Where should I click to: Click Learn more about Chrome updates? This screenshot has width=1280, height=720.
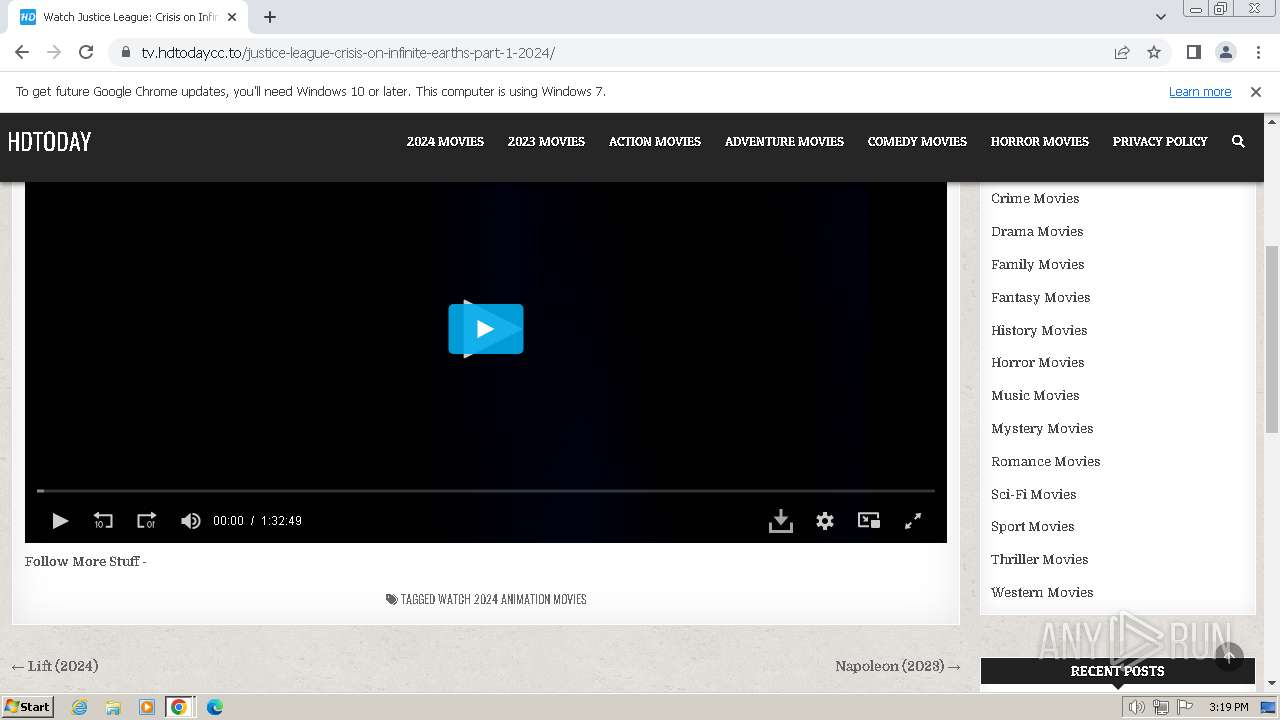pos(1200,92)
